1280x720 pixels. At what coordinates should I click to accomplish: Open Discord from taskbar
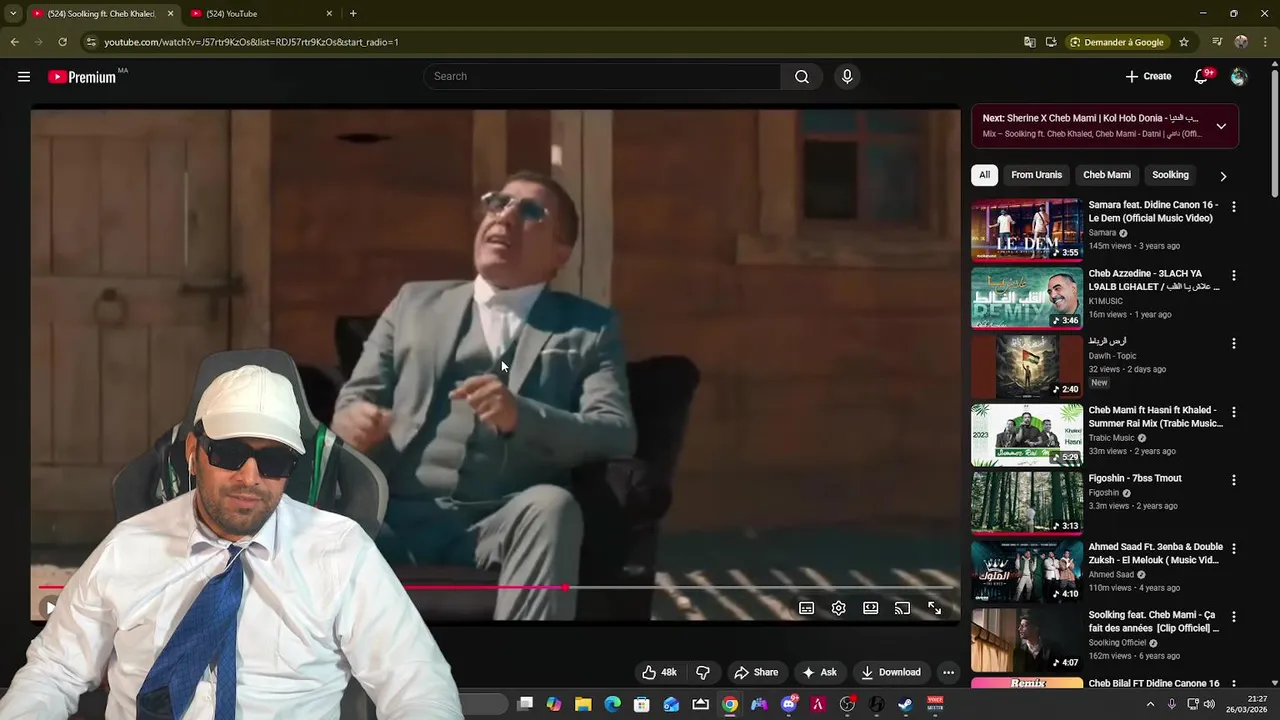788,704
